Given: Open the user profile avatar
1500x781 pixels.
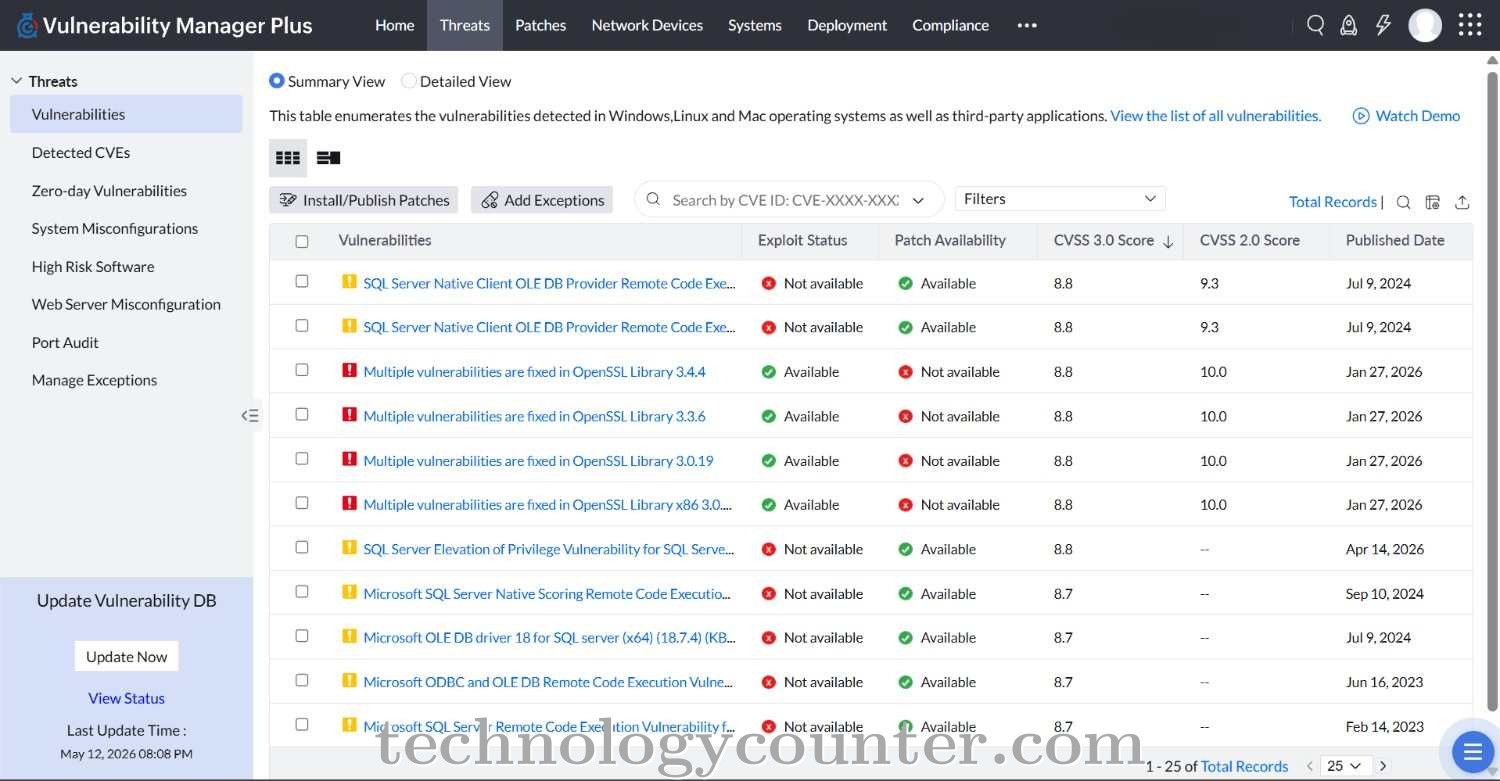Looking at the screenshot, I should click(1425, 25).
